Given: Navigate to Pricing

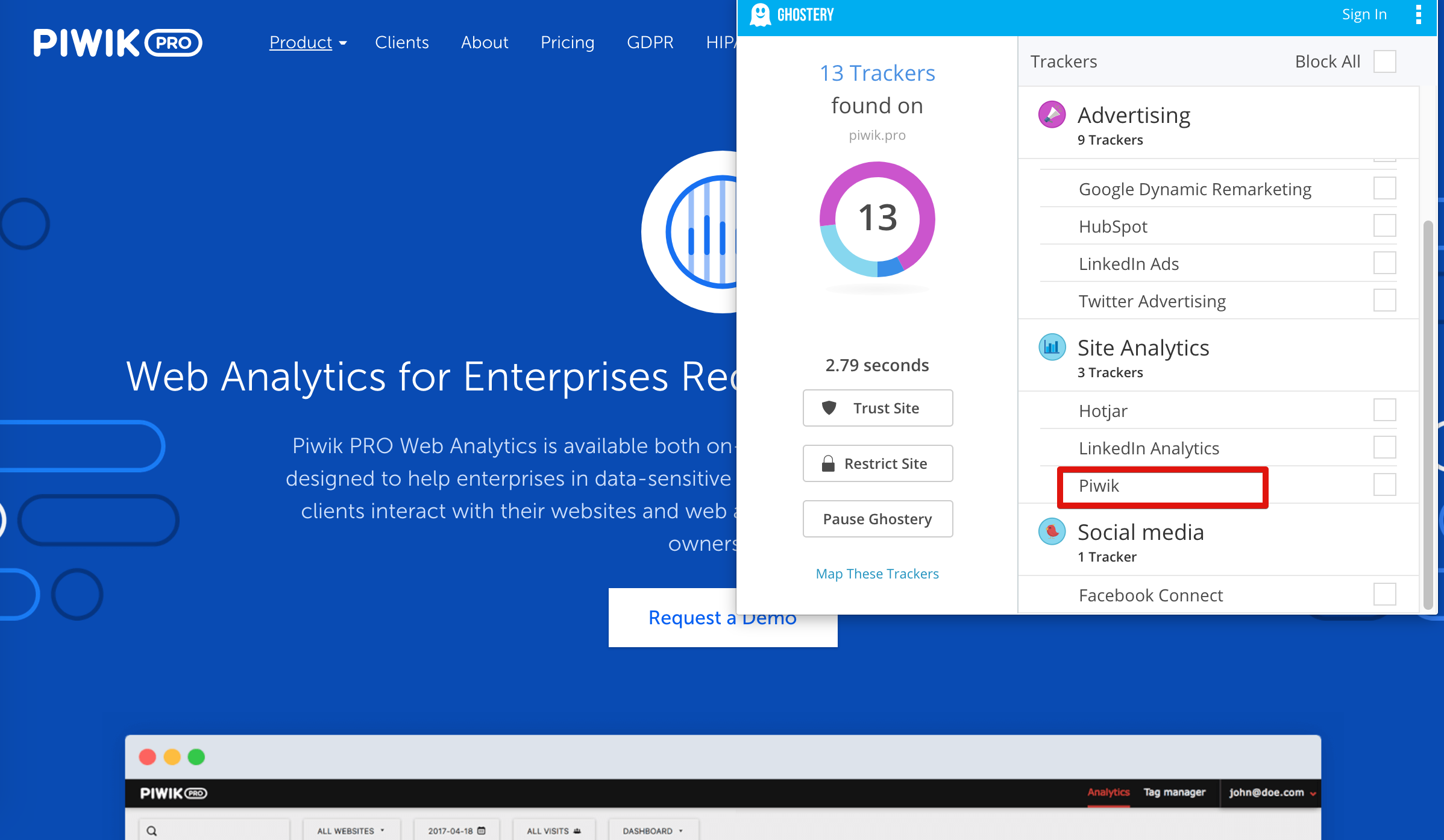Looking at the screenshot, I should click(568, 42).
